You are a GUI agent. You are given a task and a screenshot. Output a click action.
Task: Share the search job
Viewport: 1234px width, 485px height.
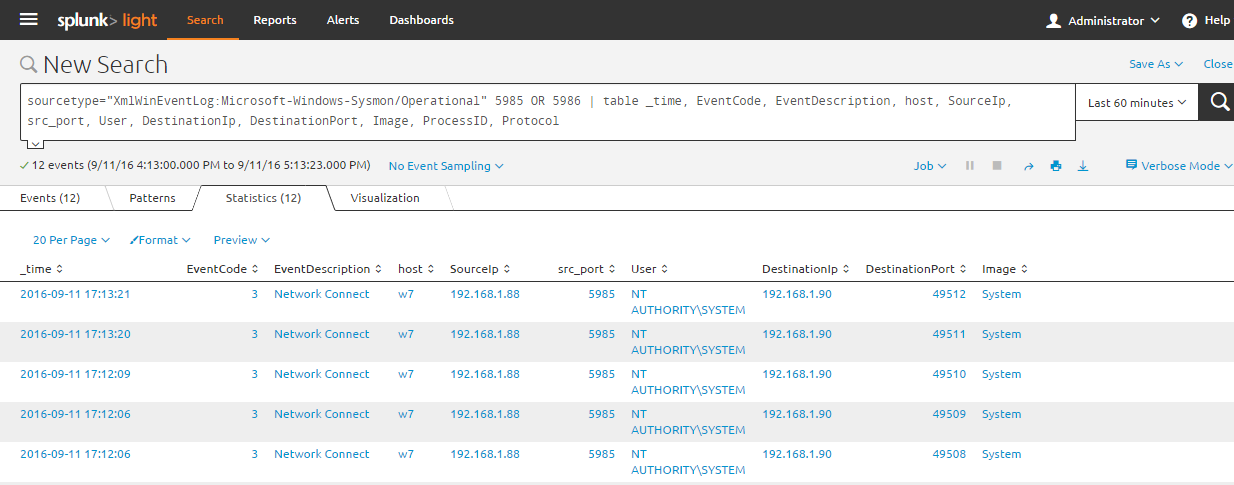(1028, 166)
